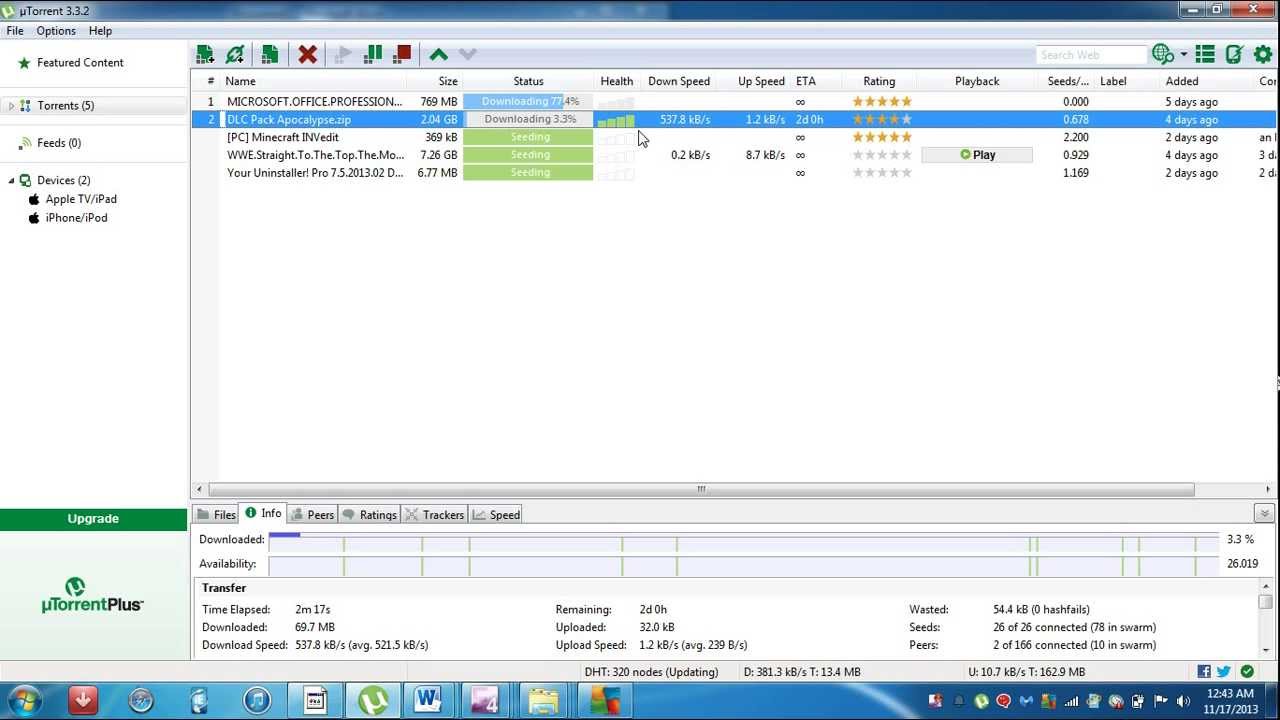Switch to the Peers tab
Viewport: 1280px width, 720px height.
pyautogui.click(x=312, y=515)
